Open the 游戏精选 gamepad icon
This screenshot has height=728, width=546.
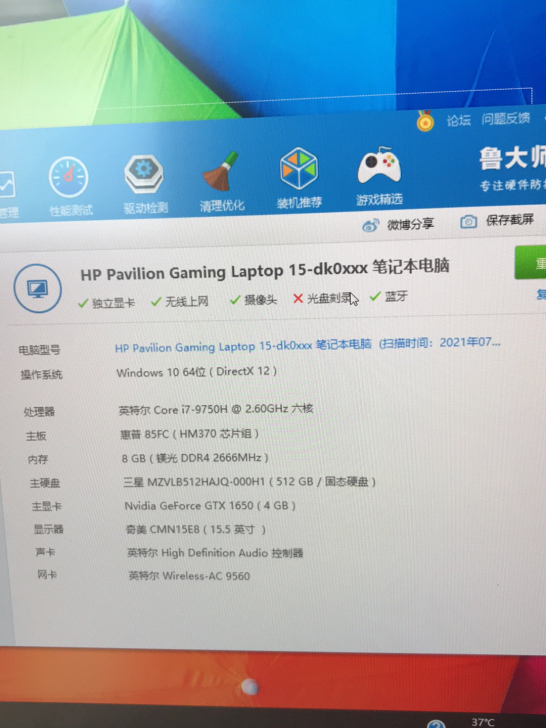pos(379,166)
